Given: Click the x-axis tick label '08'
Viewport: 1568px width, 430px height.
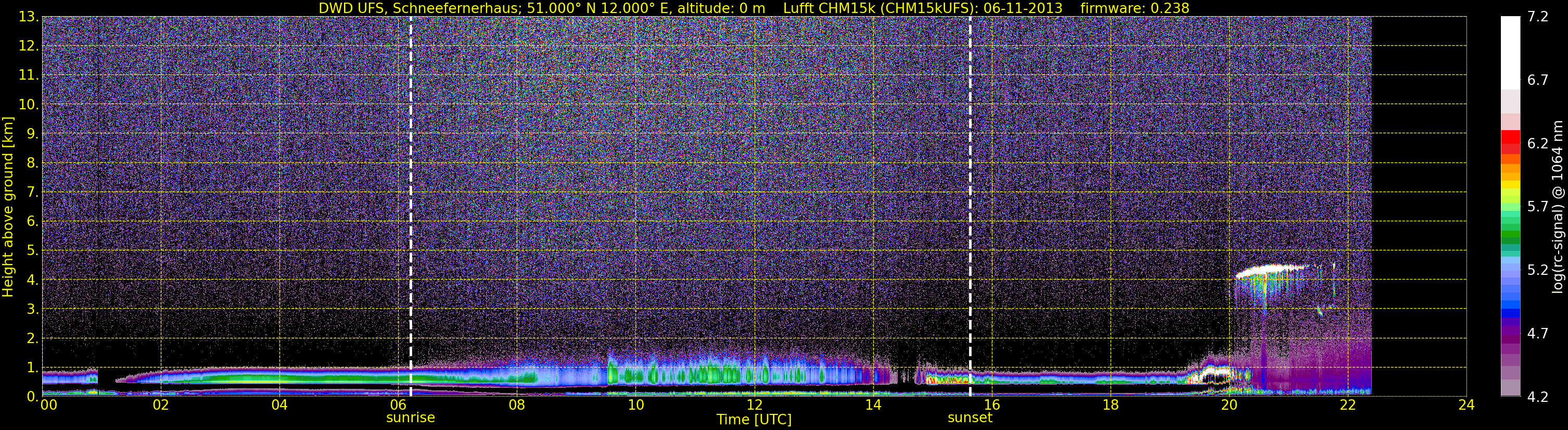Looking at the screenshot, I should [x=517, y=405].
